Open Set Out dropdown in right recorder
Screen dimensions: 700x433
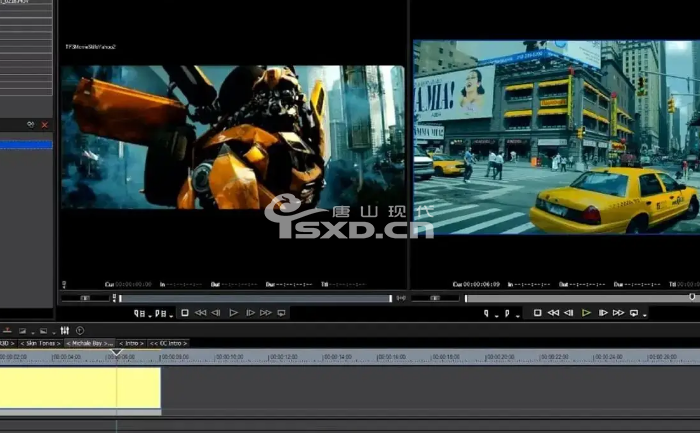[518, 316]
